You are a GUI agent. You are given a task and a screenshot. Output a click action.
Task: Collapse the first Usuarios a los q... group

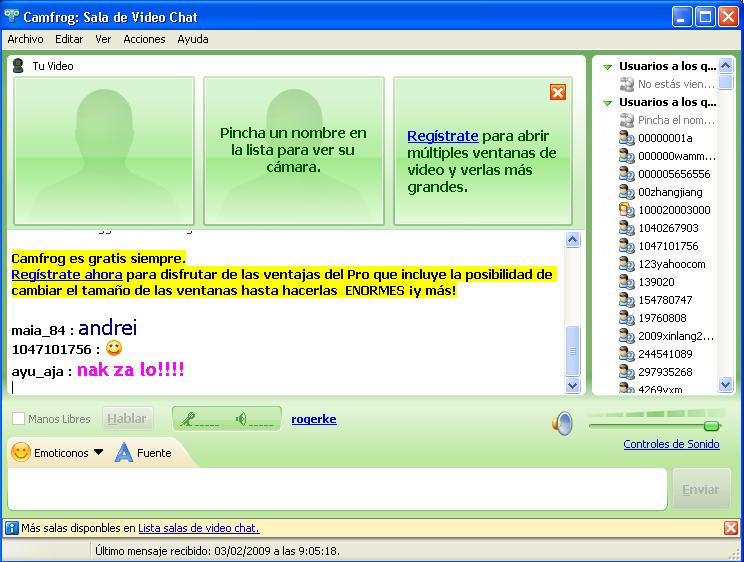[x=607, y=67]
